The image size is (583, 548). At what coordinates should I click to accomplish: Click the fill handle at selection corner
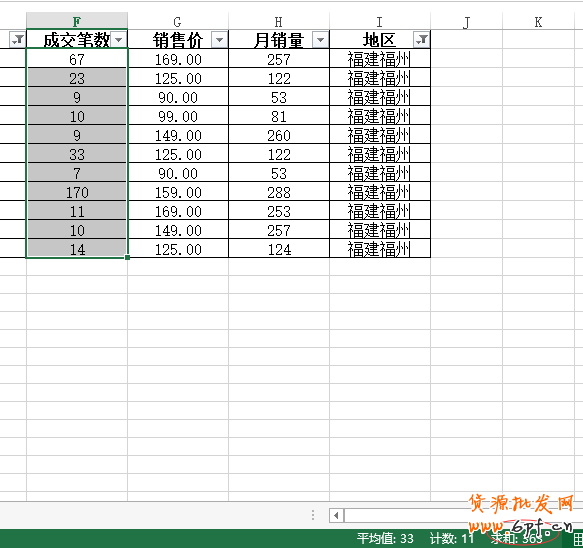[128, 257]
